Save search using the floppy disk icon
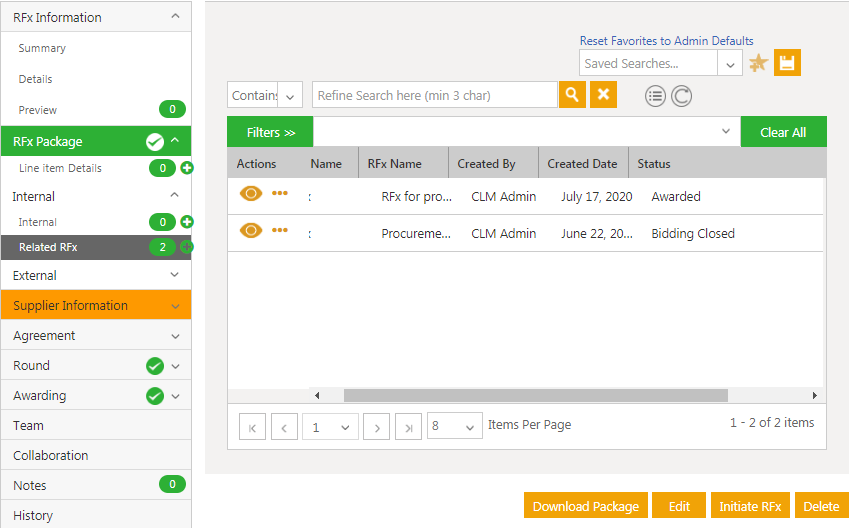Image resolution: width=853 pixels, height=528 pixels. [787, 63]
